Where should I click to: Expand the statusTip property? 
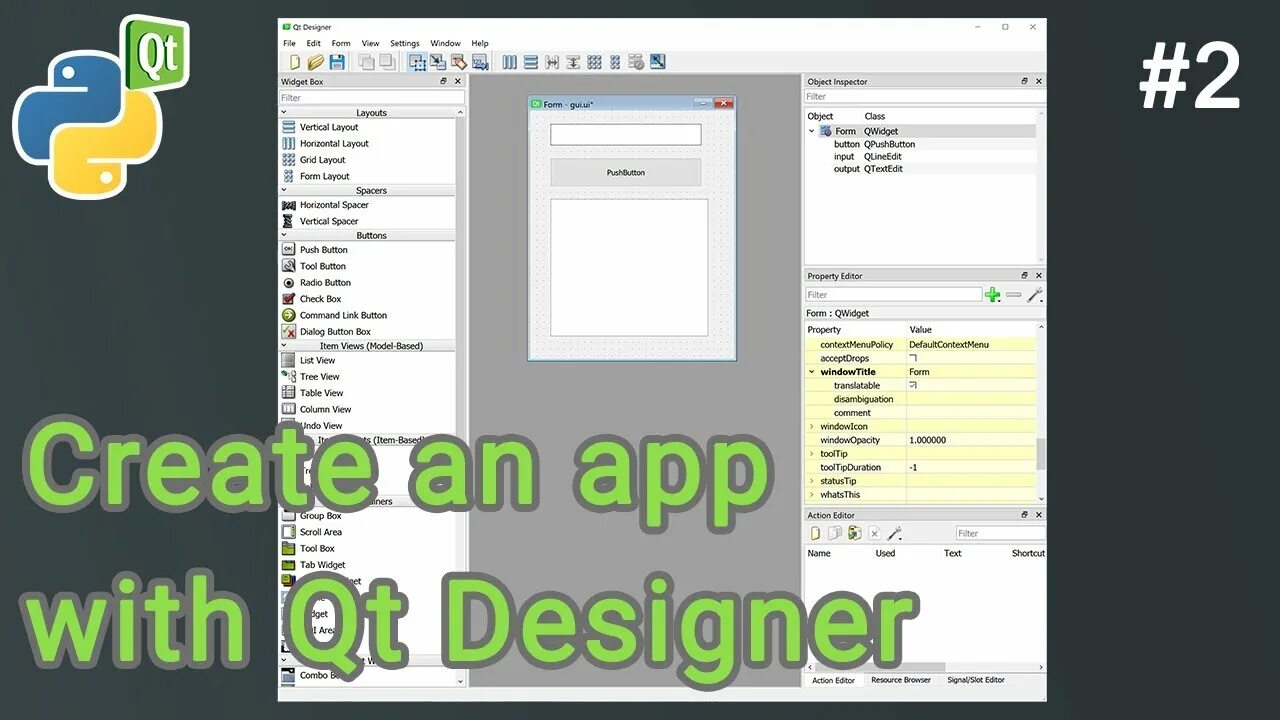click(811, 481)
